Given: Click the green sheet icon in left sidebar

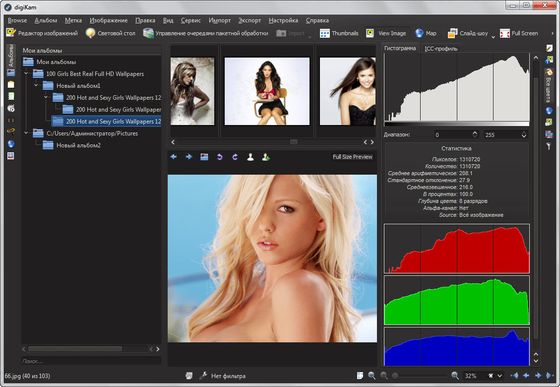Looking at the screenshot, I should pos(11,96).
